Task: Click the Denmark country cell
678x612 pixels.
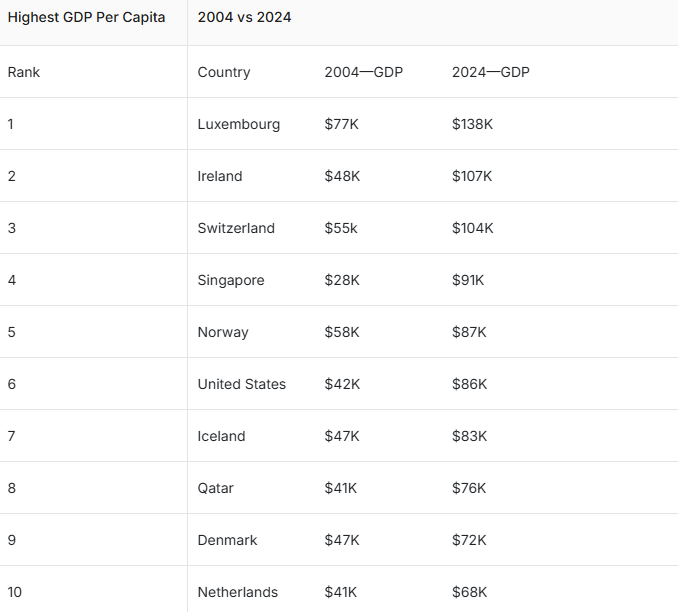Action: (228, 540)
